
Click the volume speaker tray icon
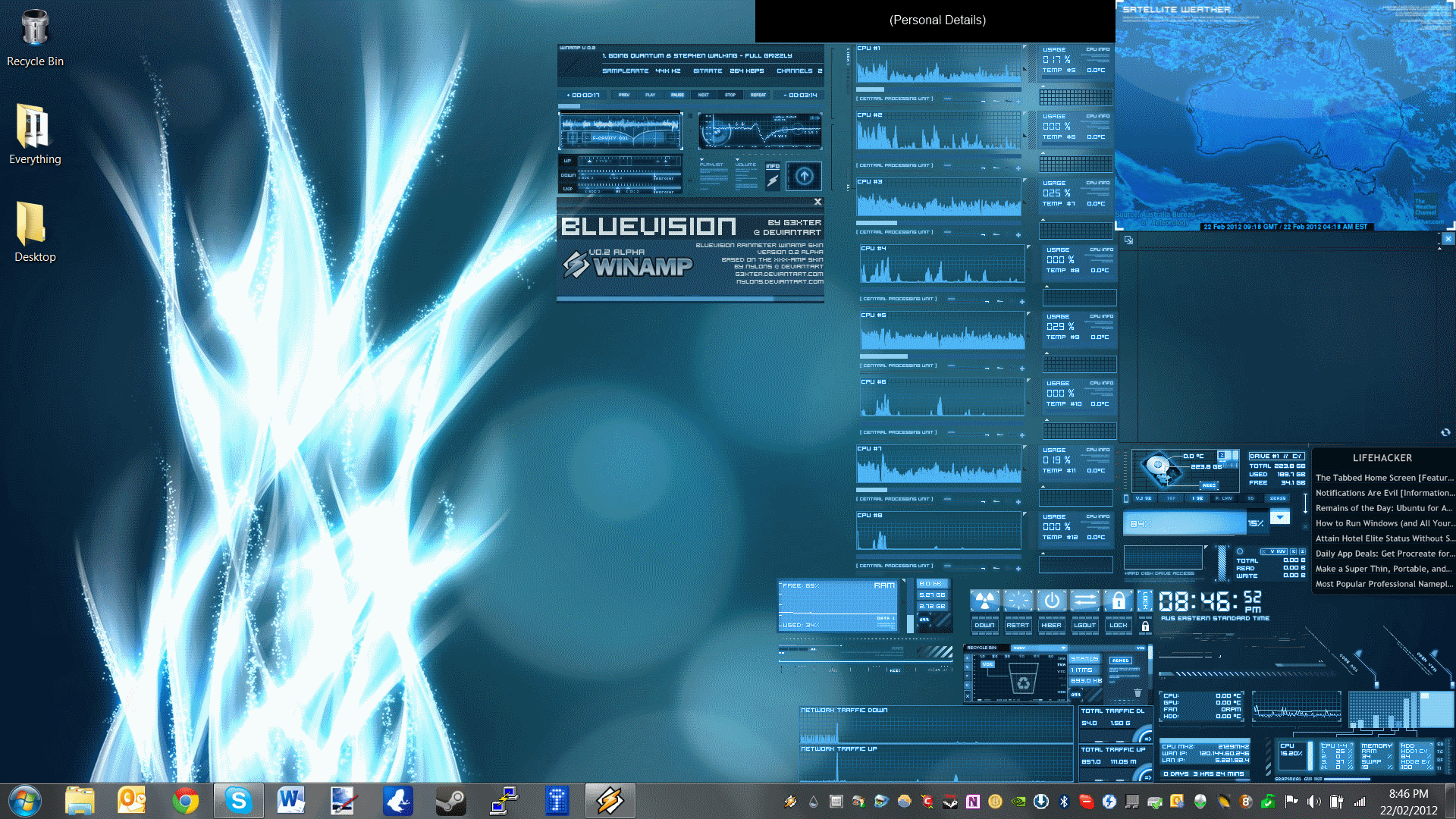[x=1314, y=802]
